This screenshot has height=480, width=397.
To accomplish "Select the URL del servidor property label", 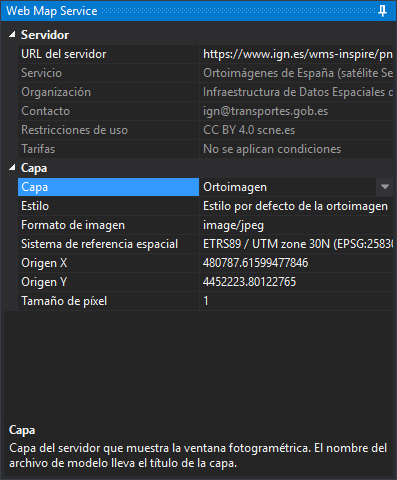I will [x=108, y=54].
